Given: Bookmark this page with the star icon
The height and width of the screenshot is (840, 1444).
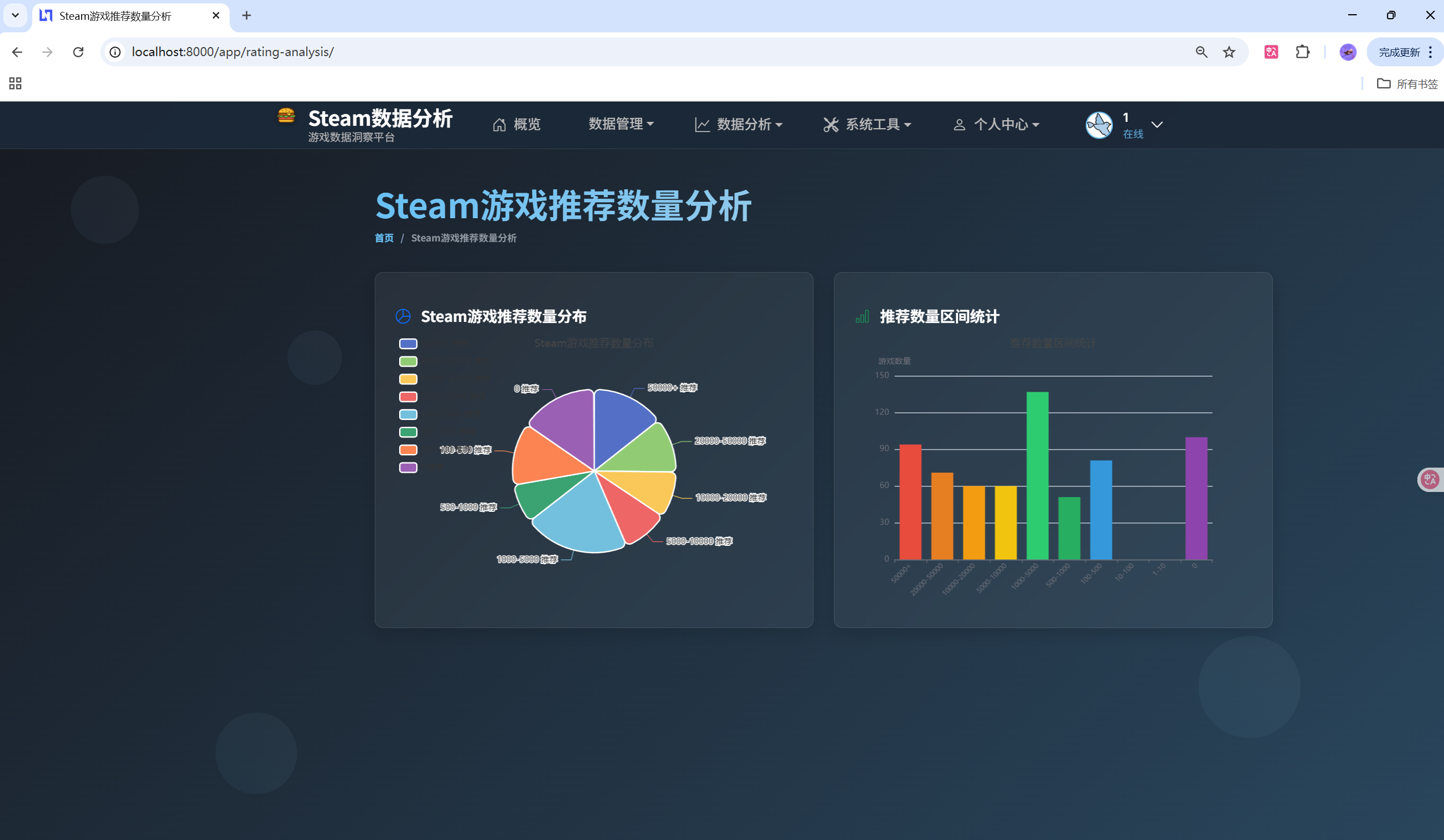Looking at the screenshot, I should (1229, 52).
